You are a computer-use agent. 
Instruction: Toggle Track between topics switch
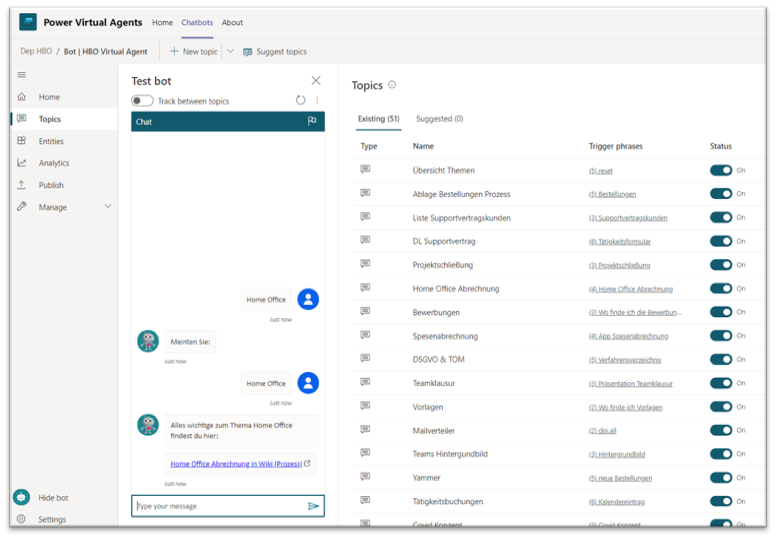pos(142,101)
